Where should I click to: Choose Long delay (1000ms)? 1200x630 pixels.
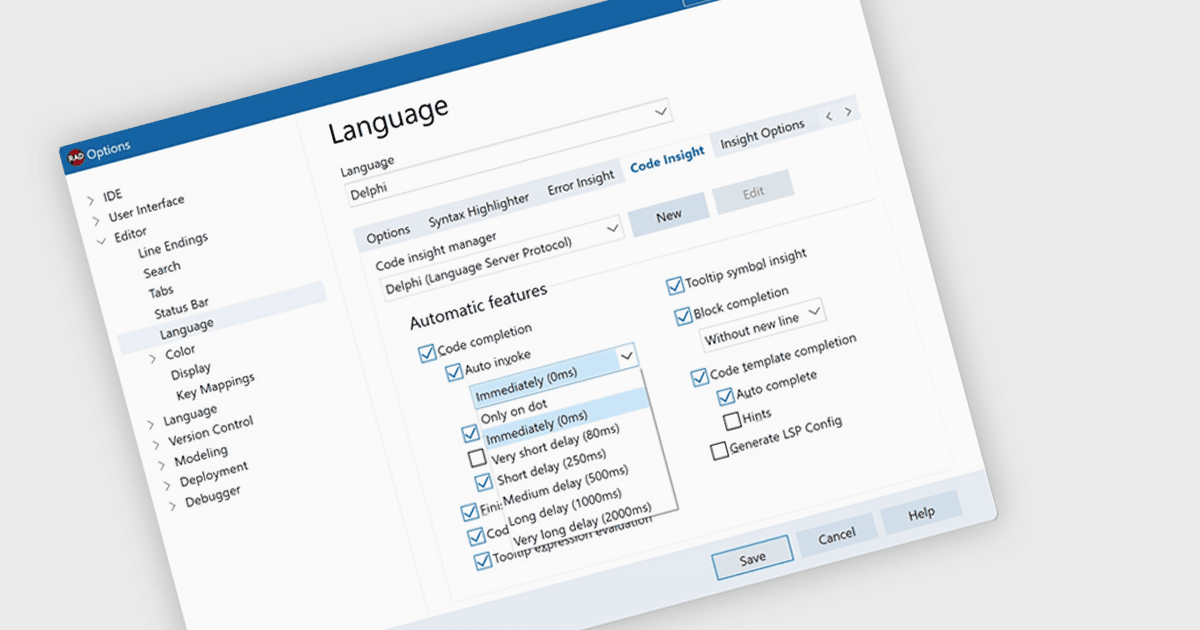point(565,508)
